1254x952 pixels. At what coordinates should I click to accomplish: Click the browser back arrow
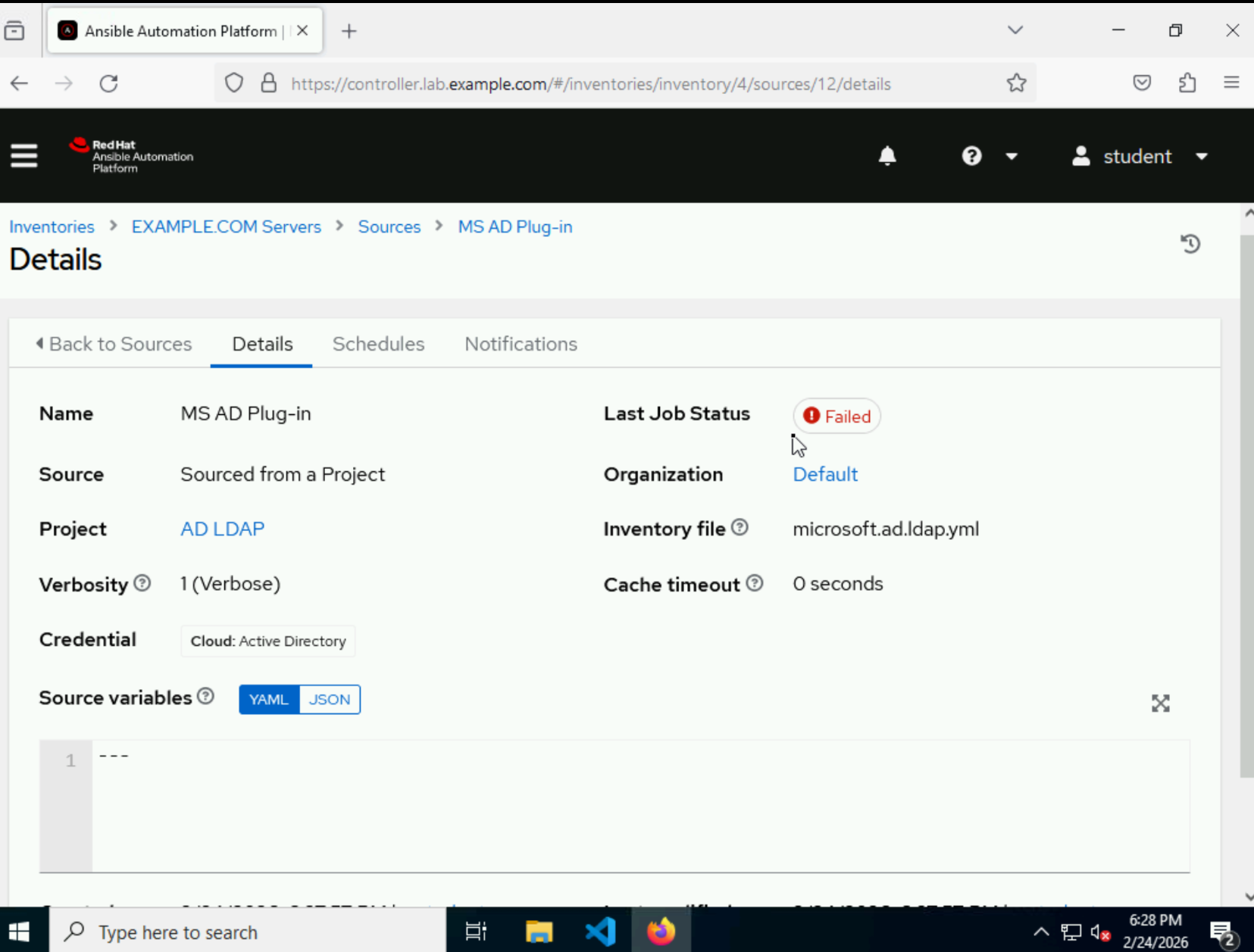pos(20,83)
